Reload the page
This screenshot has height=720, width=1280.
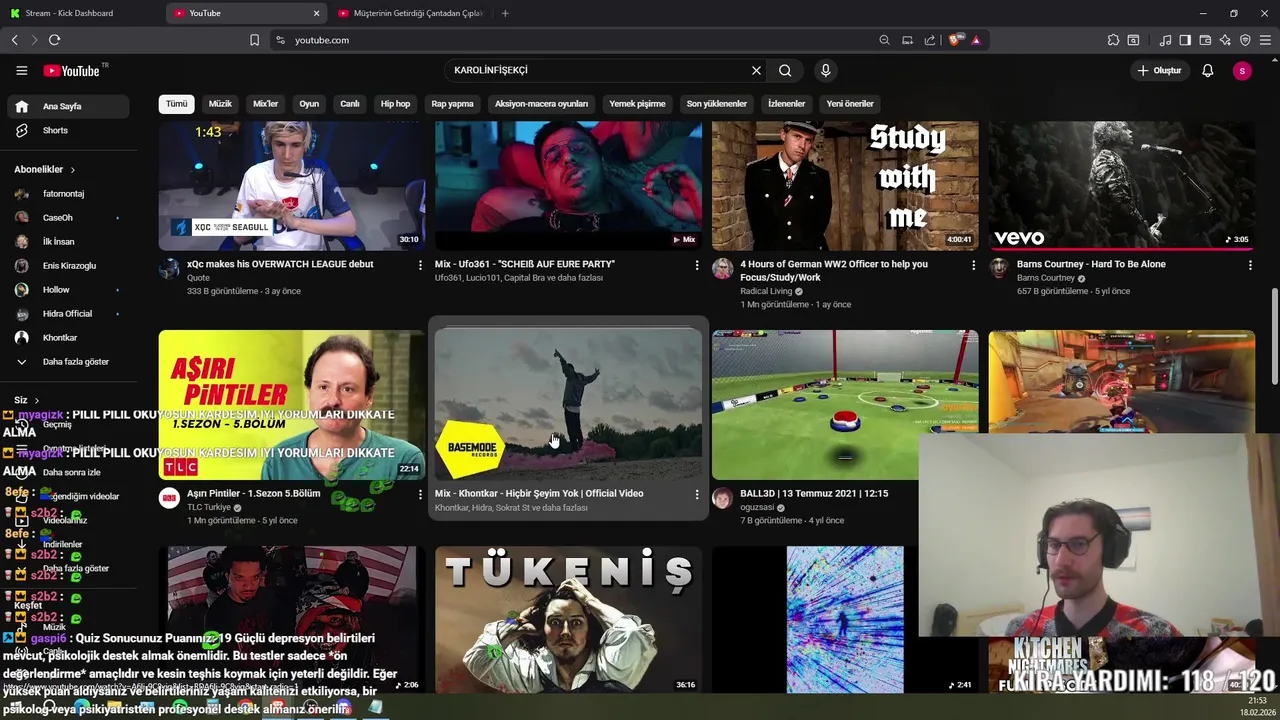pyautogui.click(x=54, y=40)
